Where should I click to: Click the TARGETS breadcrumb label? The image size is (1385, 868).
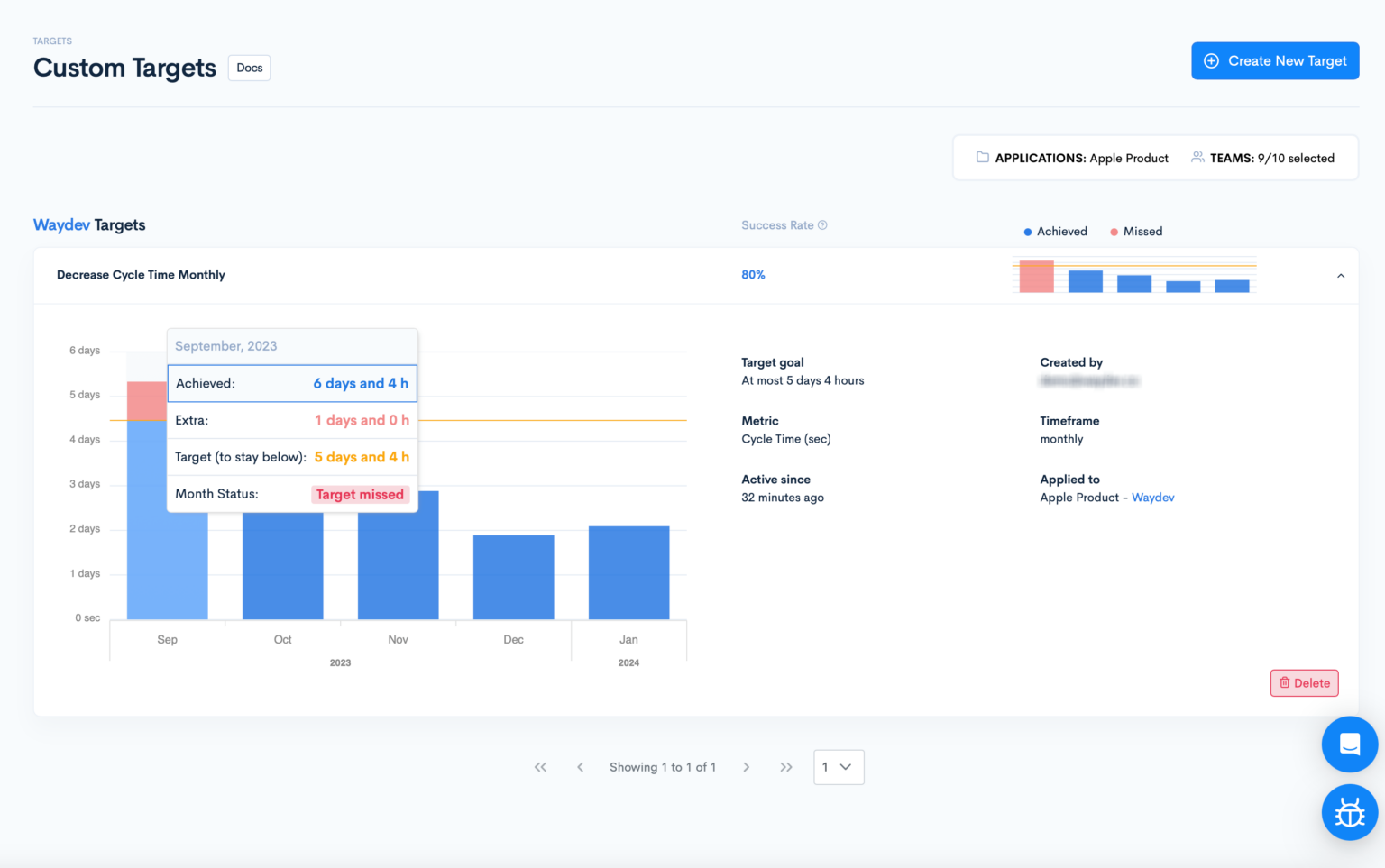pos(51,41)
